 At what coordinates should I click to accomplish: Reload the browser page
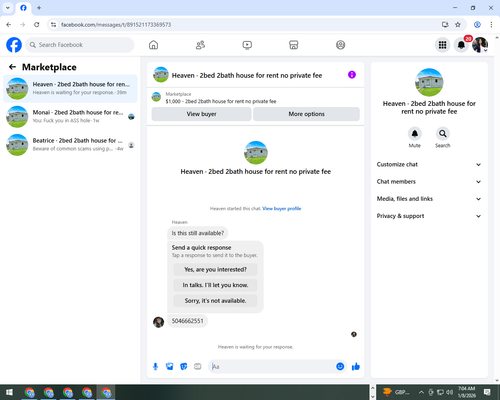[x=37, y=25]
